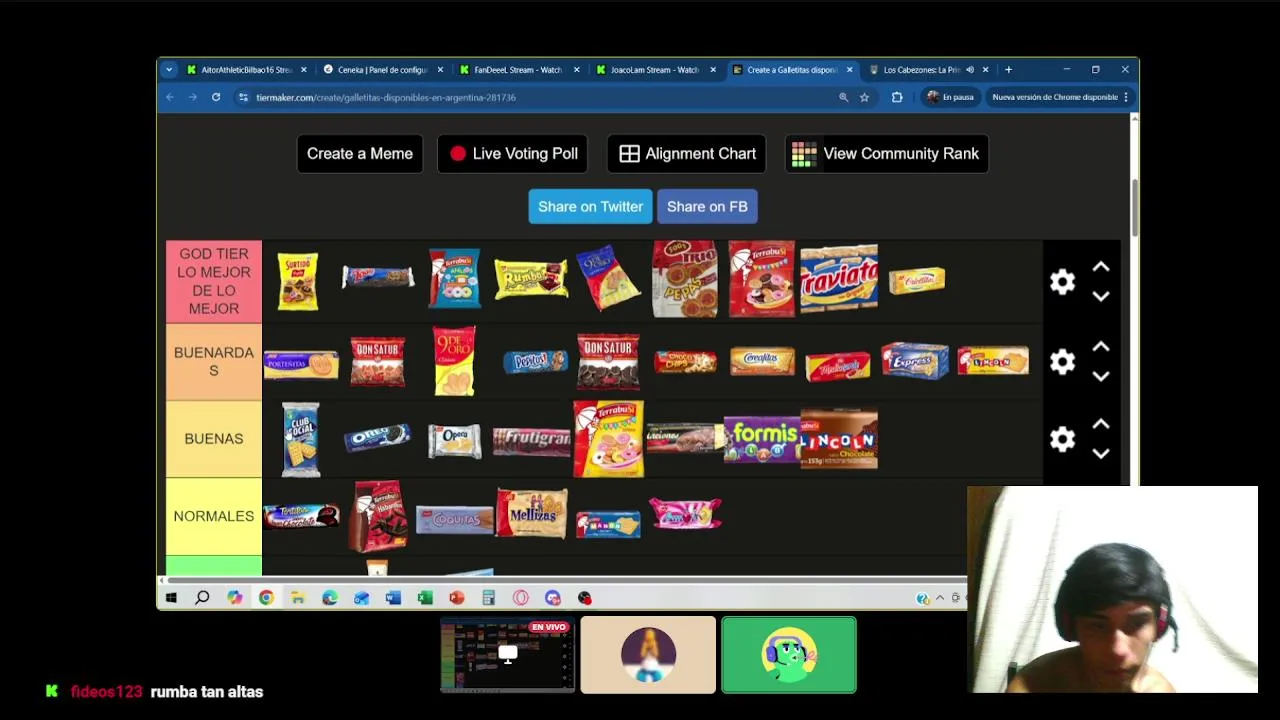The height and width of the screenshot is (720, 1280).
Task: View site information icon in address bar
Action: (243, 97)
